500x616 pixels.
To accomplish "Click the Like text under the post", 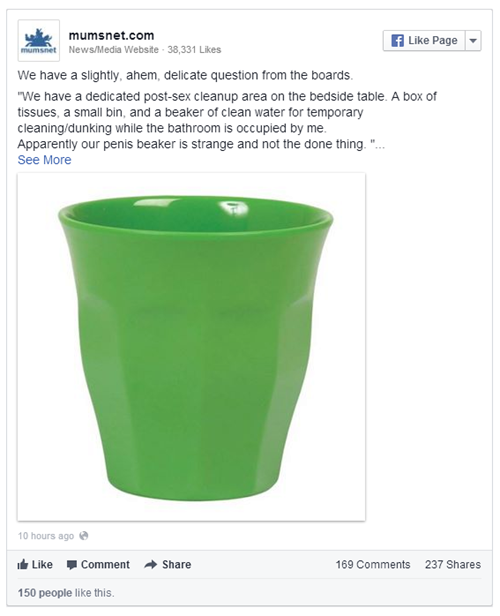I will click(42, 565).
